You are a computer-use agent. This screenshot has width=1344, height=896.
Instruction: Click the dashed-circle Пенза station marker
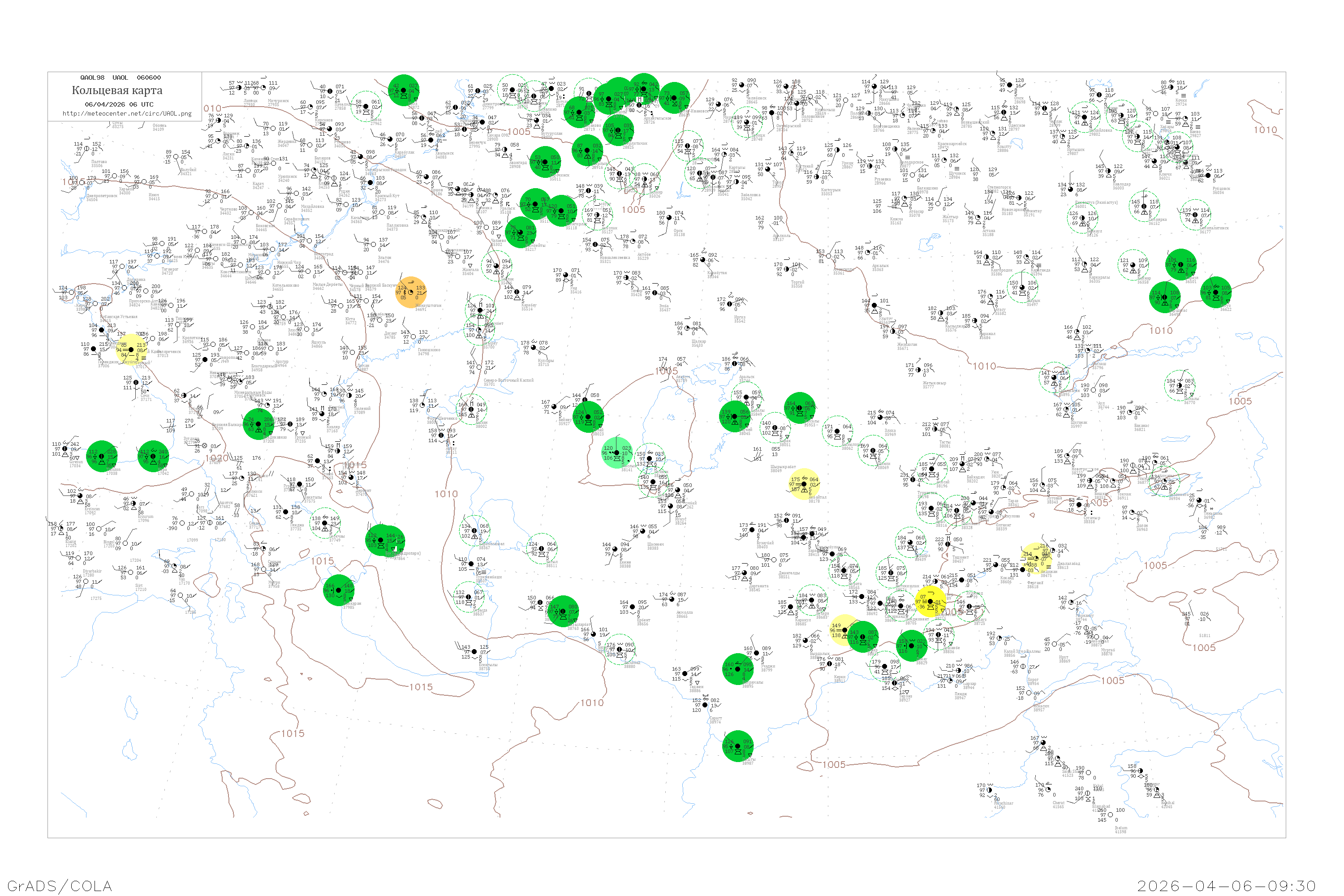[x=366, y=106]
